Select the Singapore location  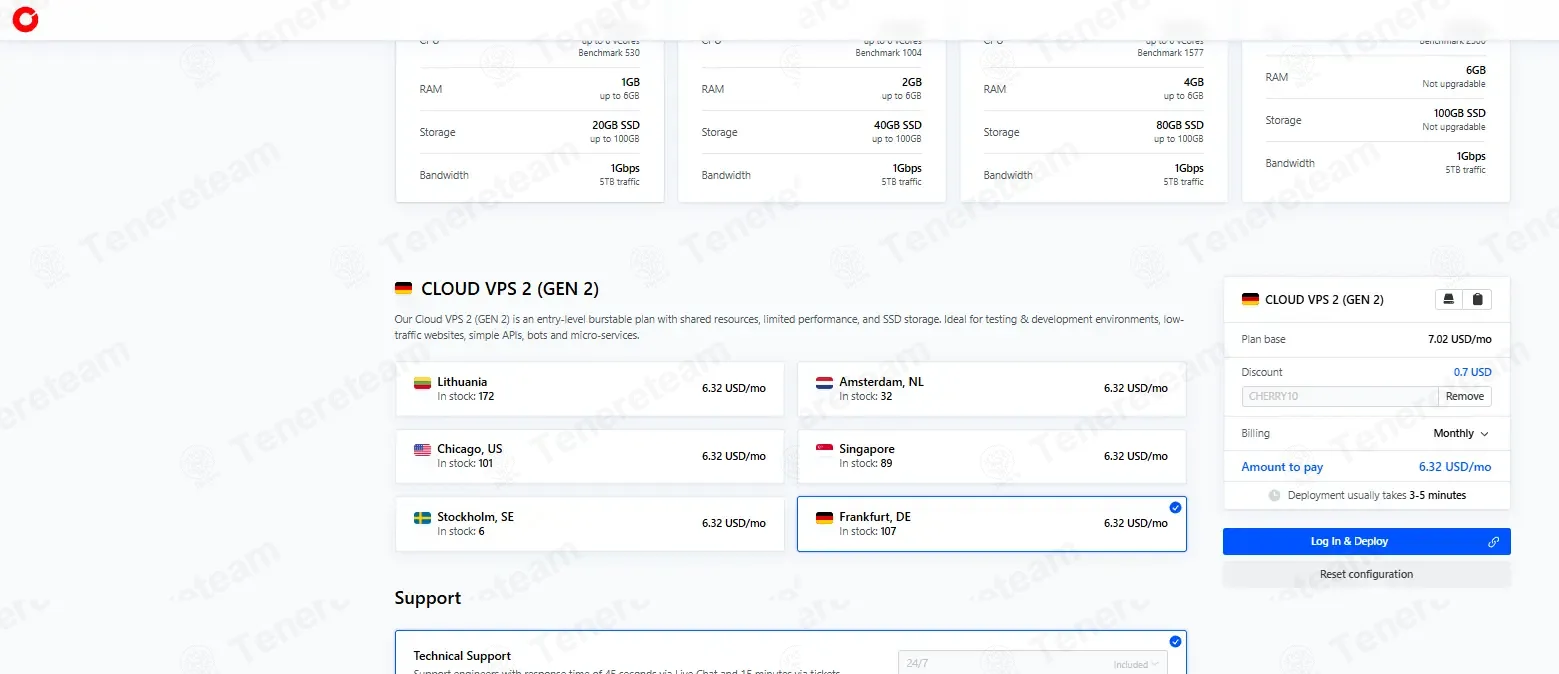coord(992,456)
